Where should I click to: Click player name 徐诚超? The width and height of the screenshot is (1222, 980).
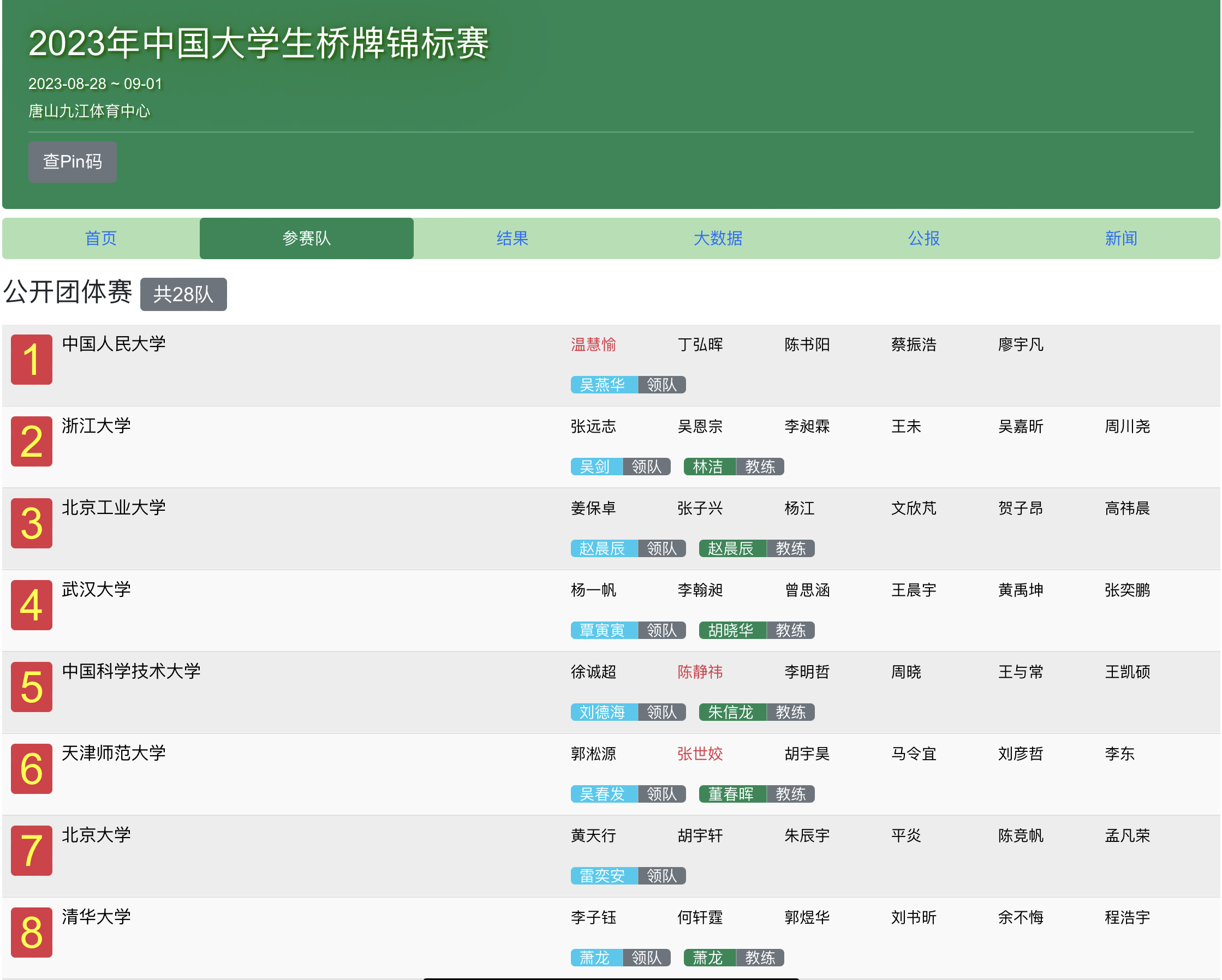pos(593,672)
